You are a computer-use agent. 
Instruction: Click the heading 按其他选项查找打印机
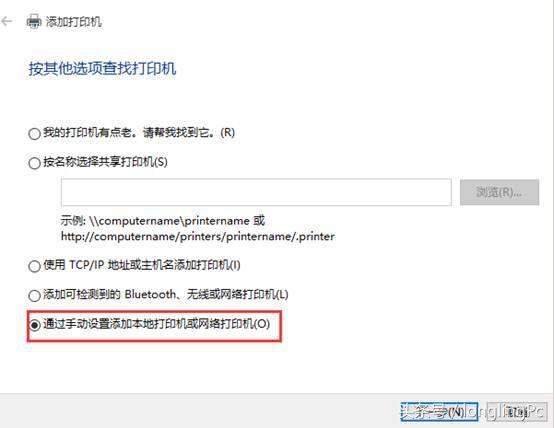[x=102, y=68]
